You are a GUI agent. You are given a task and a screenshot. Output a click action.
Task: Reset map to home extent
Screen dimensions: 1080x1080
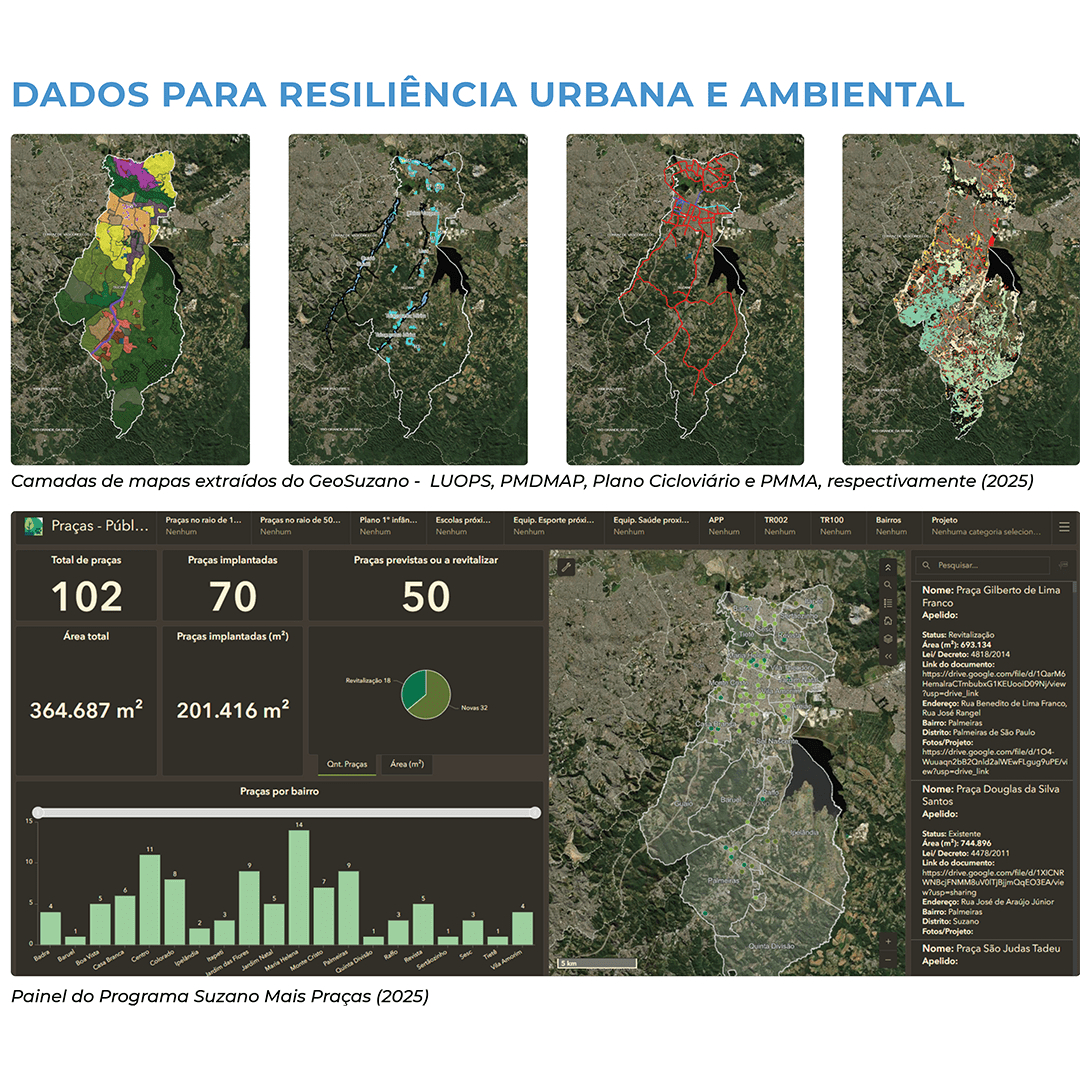pyautogui.click(x=887, y=620)
